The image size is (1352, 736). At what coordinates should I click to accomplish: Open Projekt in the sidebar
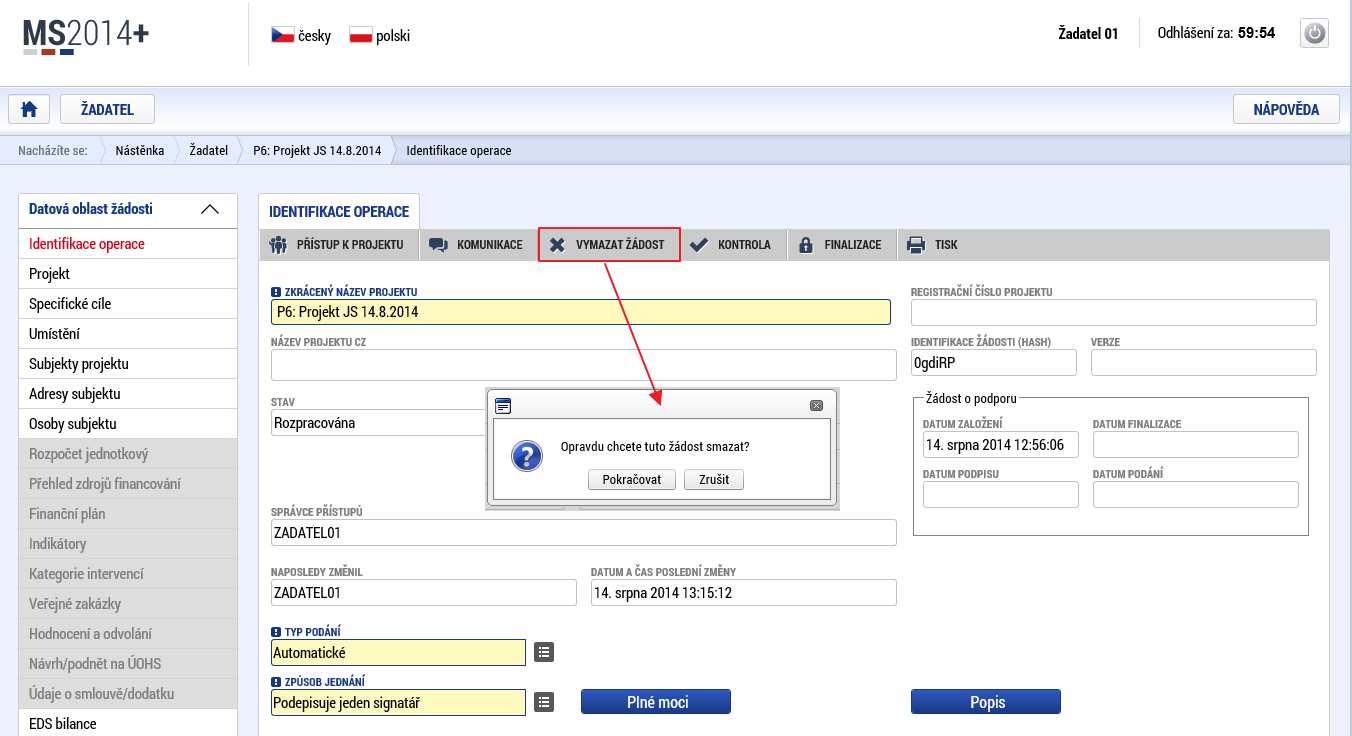pyautogui.click(x=128, y=274)
